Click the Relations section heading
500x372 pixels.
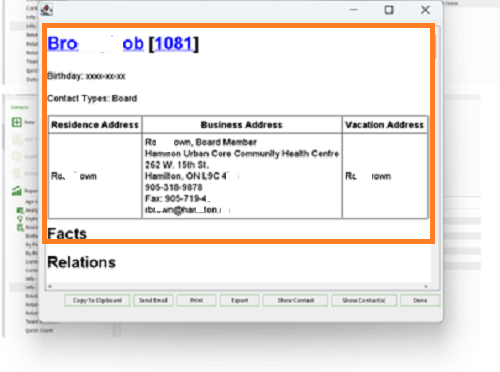click(82, 262)
